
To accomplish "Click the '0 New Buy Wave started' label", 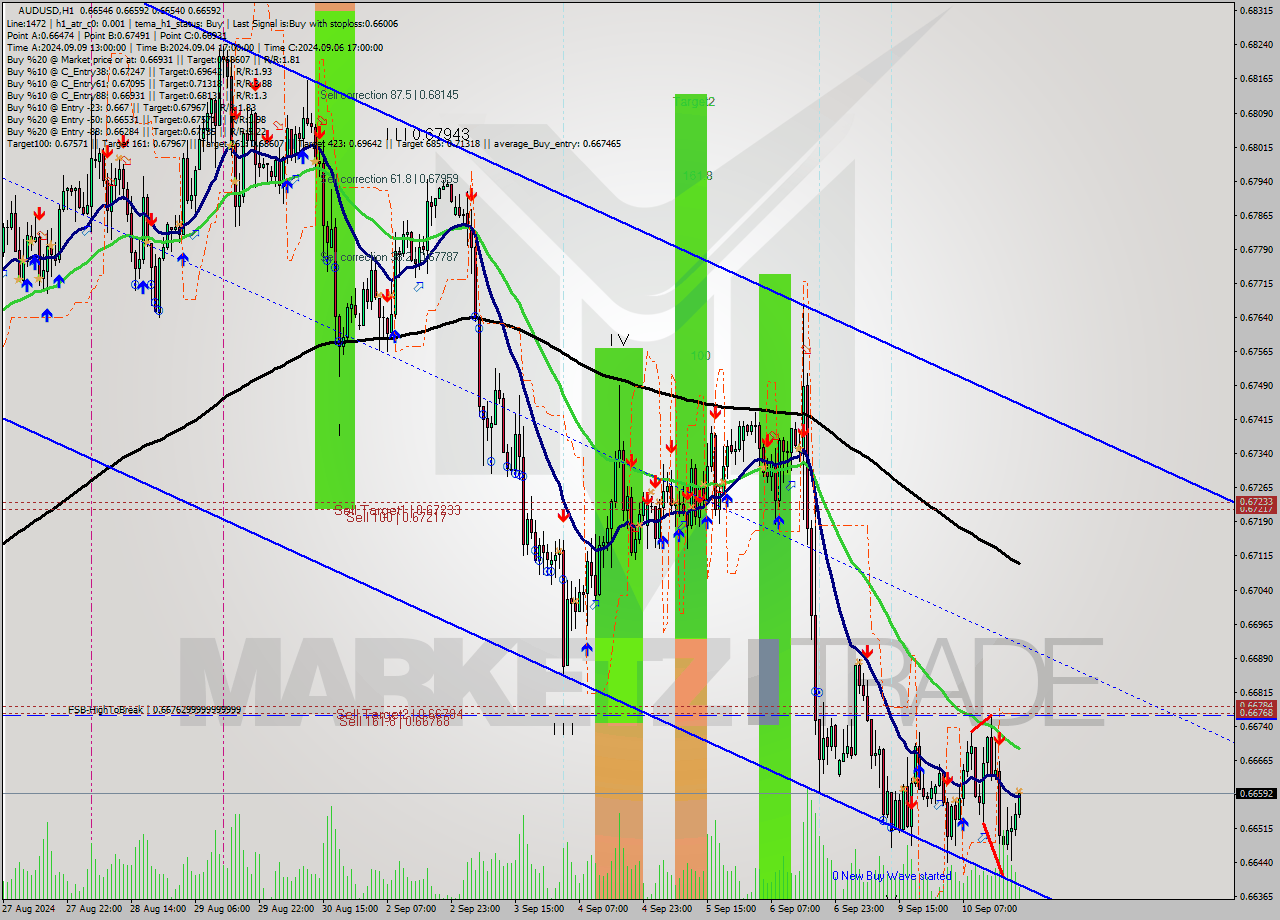I will [x=892, y=876].
